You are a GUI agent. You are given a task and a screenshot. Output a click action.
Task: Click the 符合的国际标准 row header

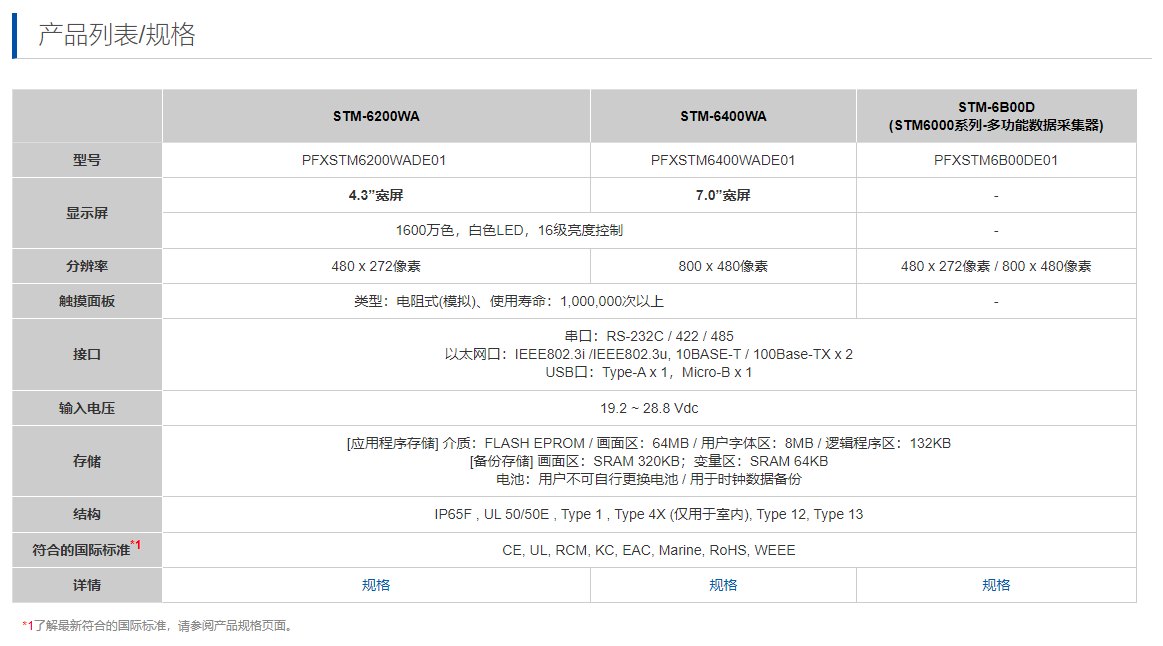[86, 549]
